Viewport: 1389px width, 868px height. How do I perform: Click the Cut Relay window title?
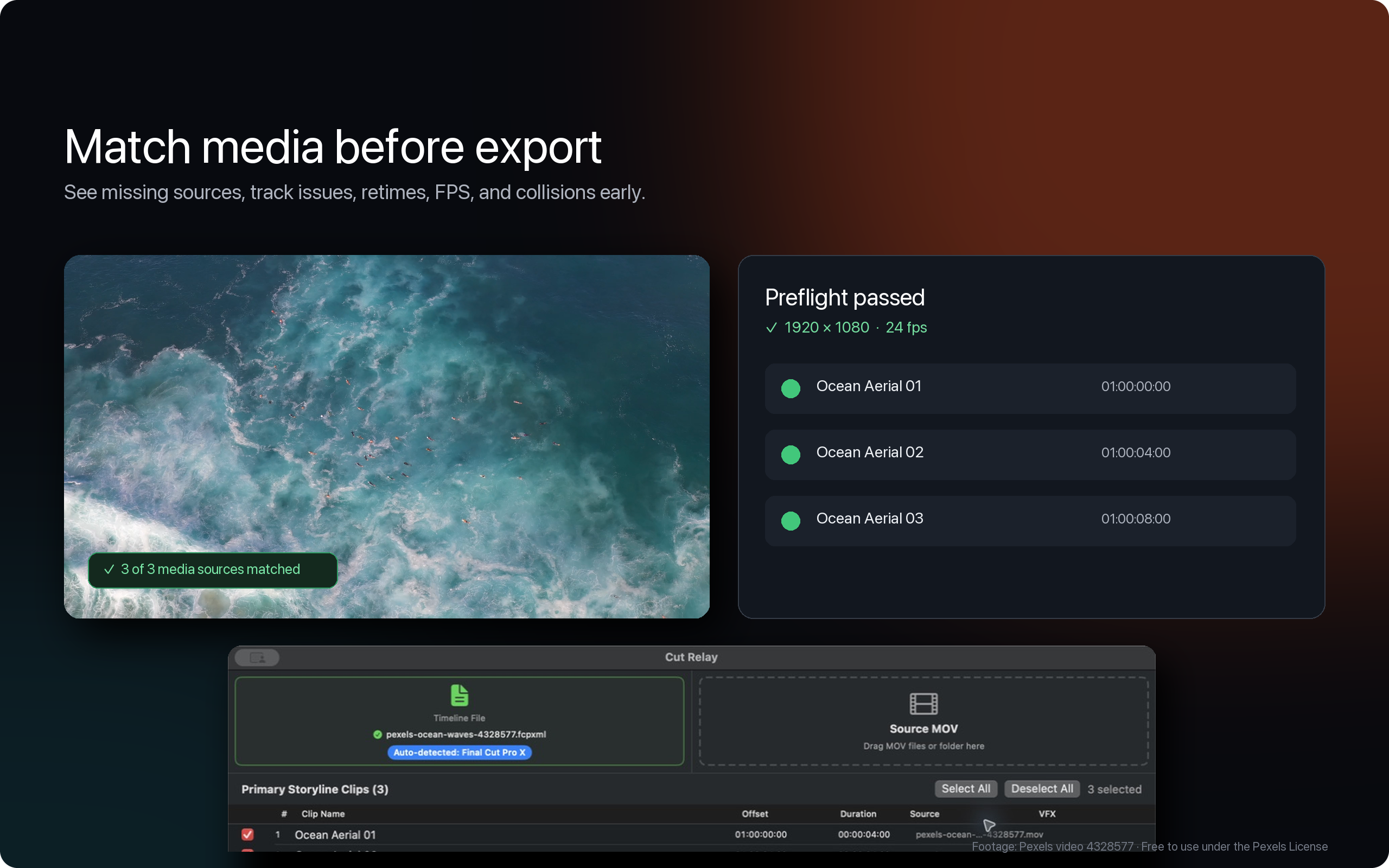point(691,658)
